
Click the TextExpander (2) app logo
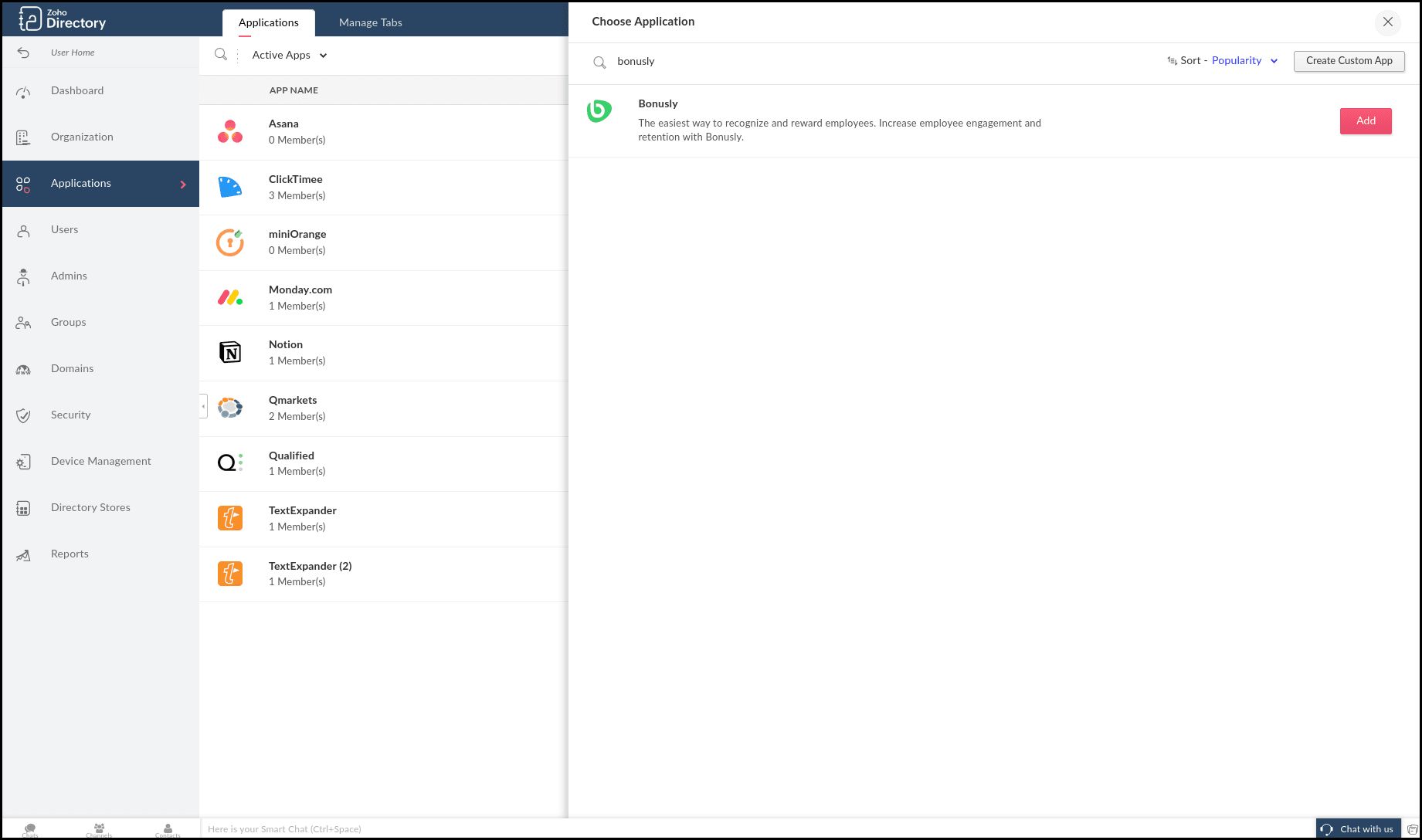coord(230,574)
